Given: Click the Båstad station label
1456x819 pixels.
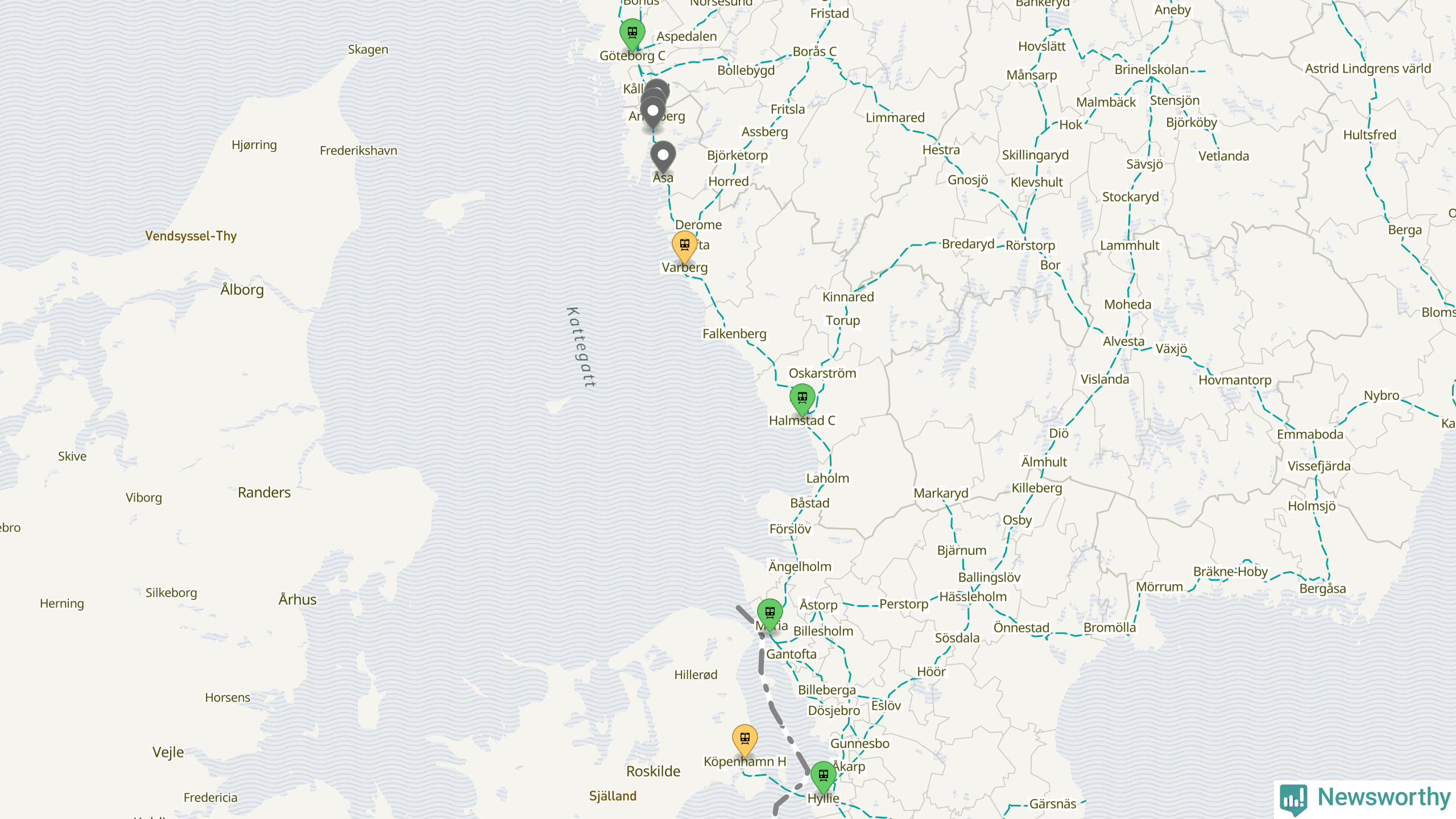Looking at the screenshot, I should coord(810,503).
